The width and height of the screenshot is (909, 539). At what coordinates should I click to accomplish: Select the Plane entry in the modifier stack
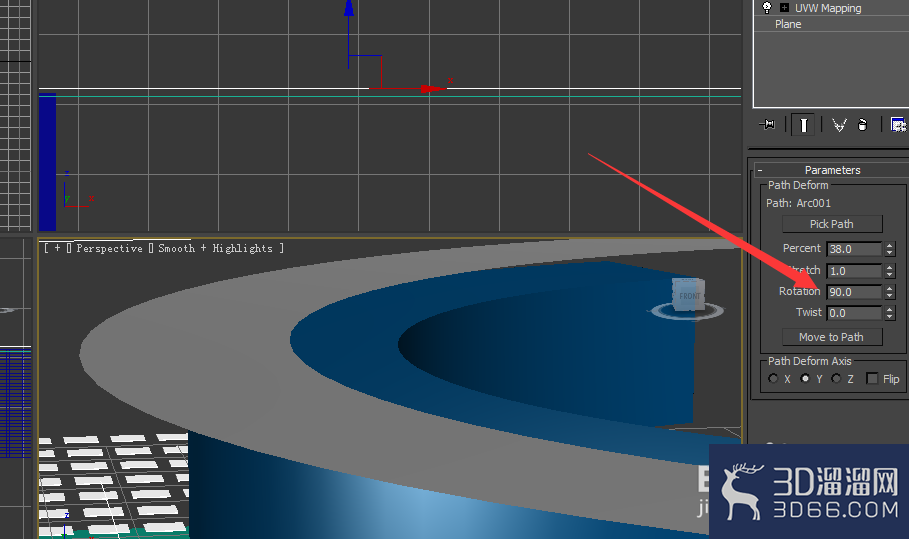pos(788,24)
